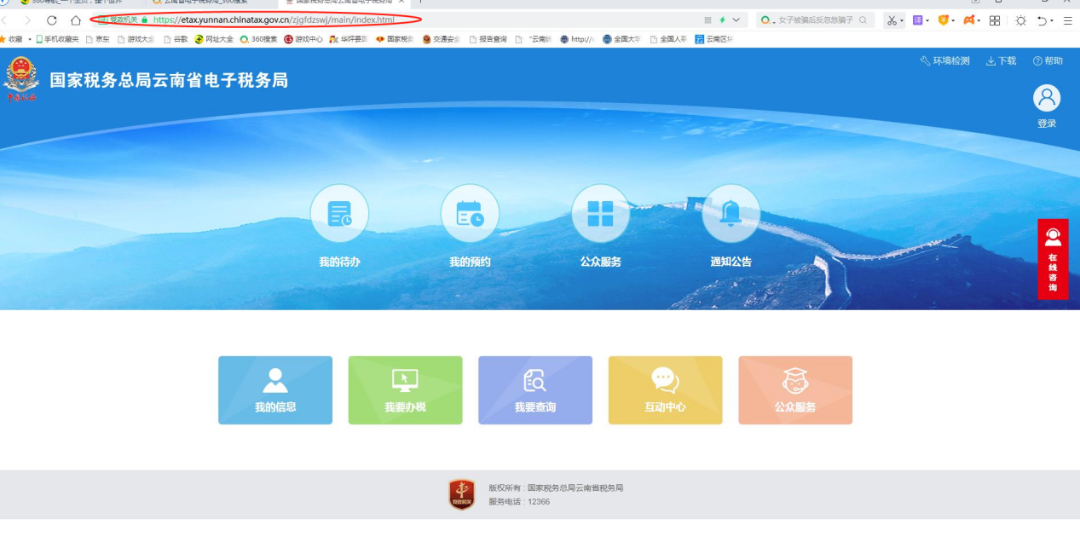Viewport: 1080px width, 559px height.
Task: Click the undo restore-tab arrow icon
Action: pyautogui.click(x=1042, y=21)
